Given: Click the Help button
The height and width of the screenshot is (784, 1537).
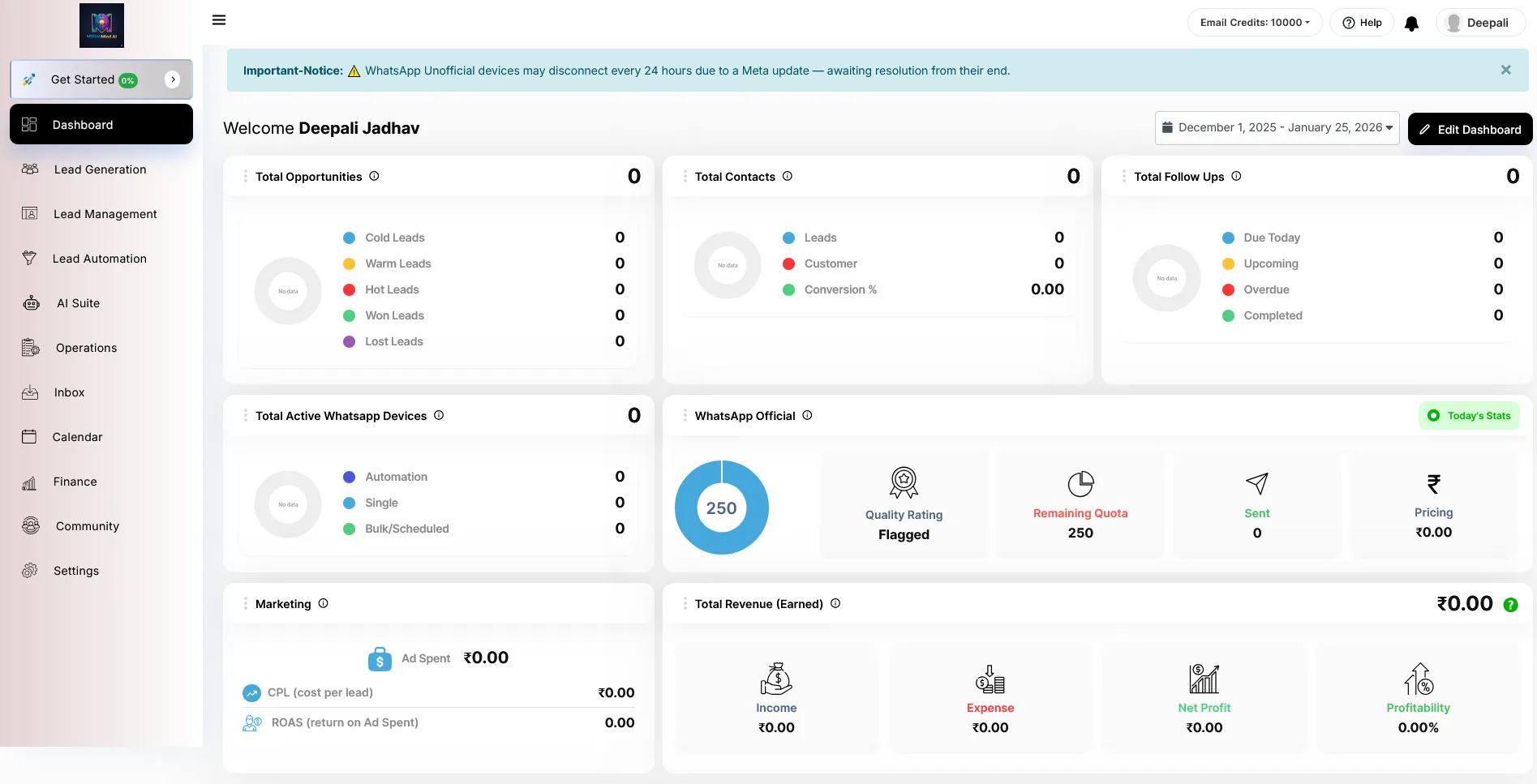Looking at the screenshot, I should pyautogui.click(x=1362, y=23).
